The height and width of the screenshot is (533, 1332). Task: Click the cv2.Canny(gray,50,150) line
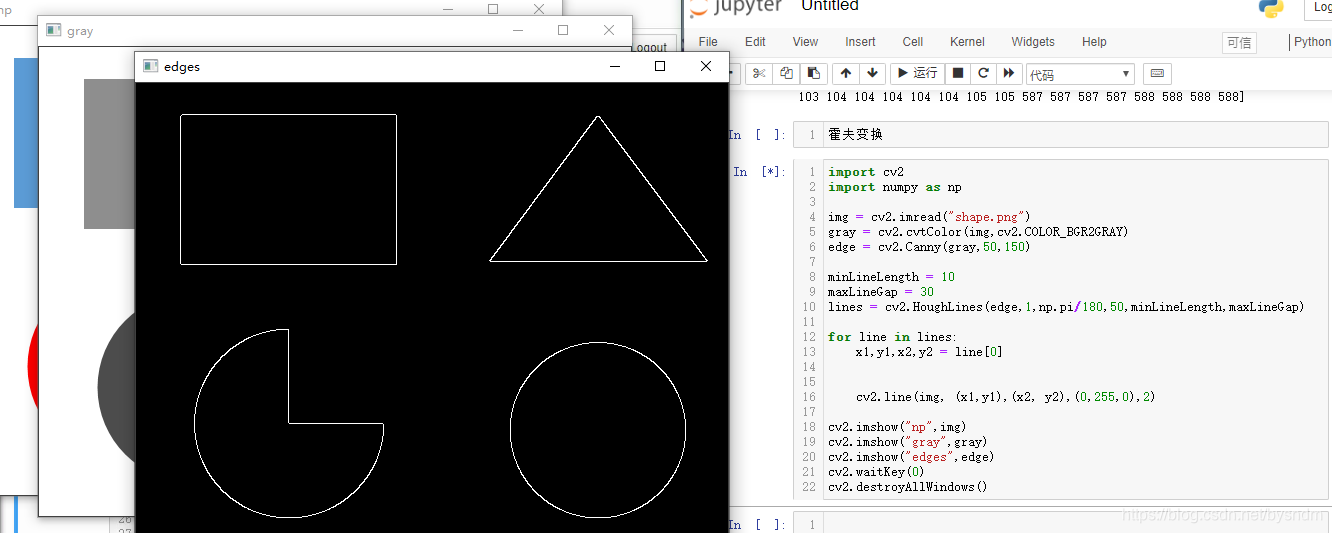(929, 247)
